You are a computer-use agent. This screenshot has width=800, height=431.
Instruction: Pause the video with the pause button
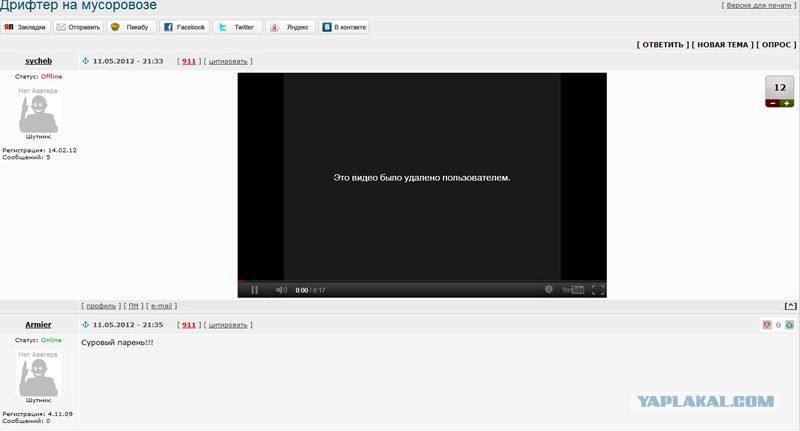point(255,290)
